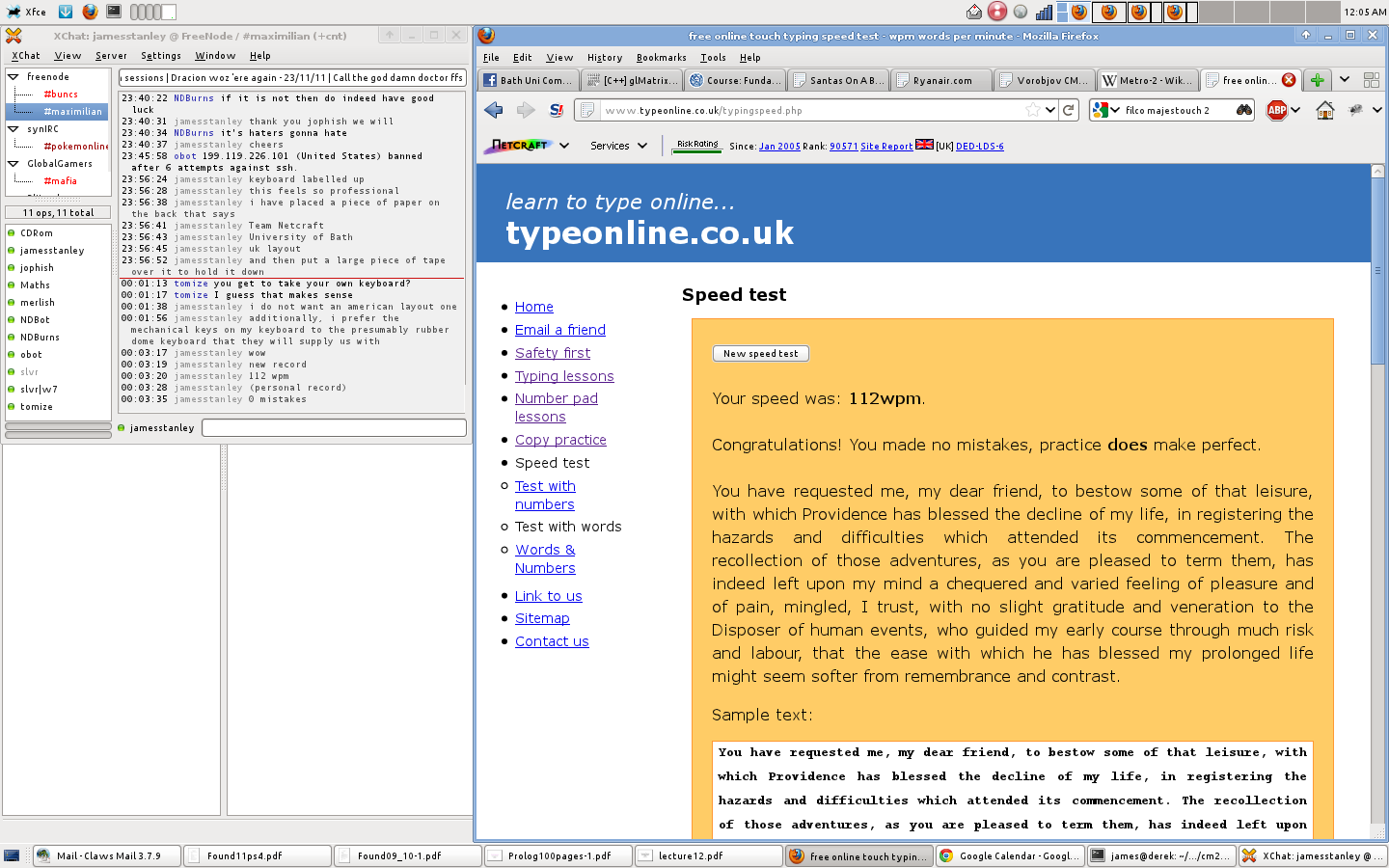This screenshot has width=1389, height=868.
Task: Click the New speed test button
Action: (x=760, y=354)
